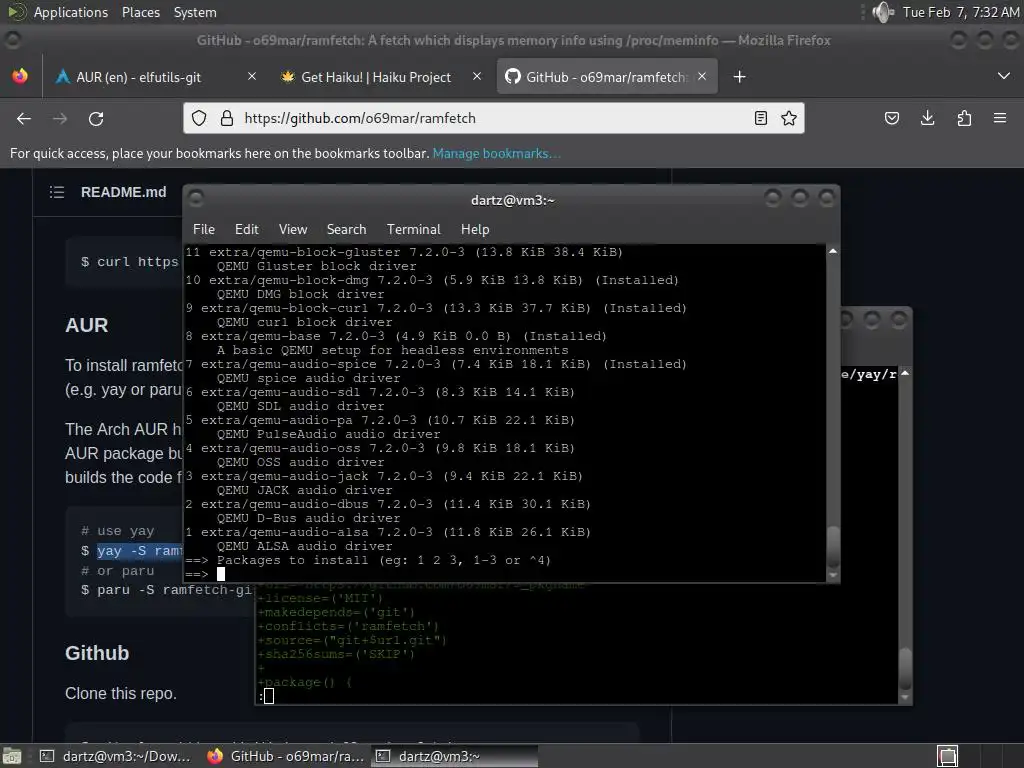Viewport: 1024px width, 768px height.
Task: Click the '# use yay' code comment
Action: coord(118,531)
